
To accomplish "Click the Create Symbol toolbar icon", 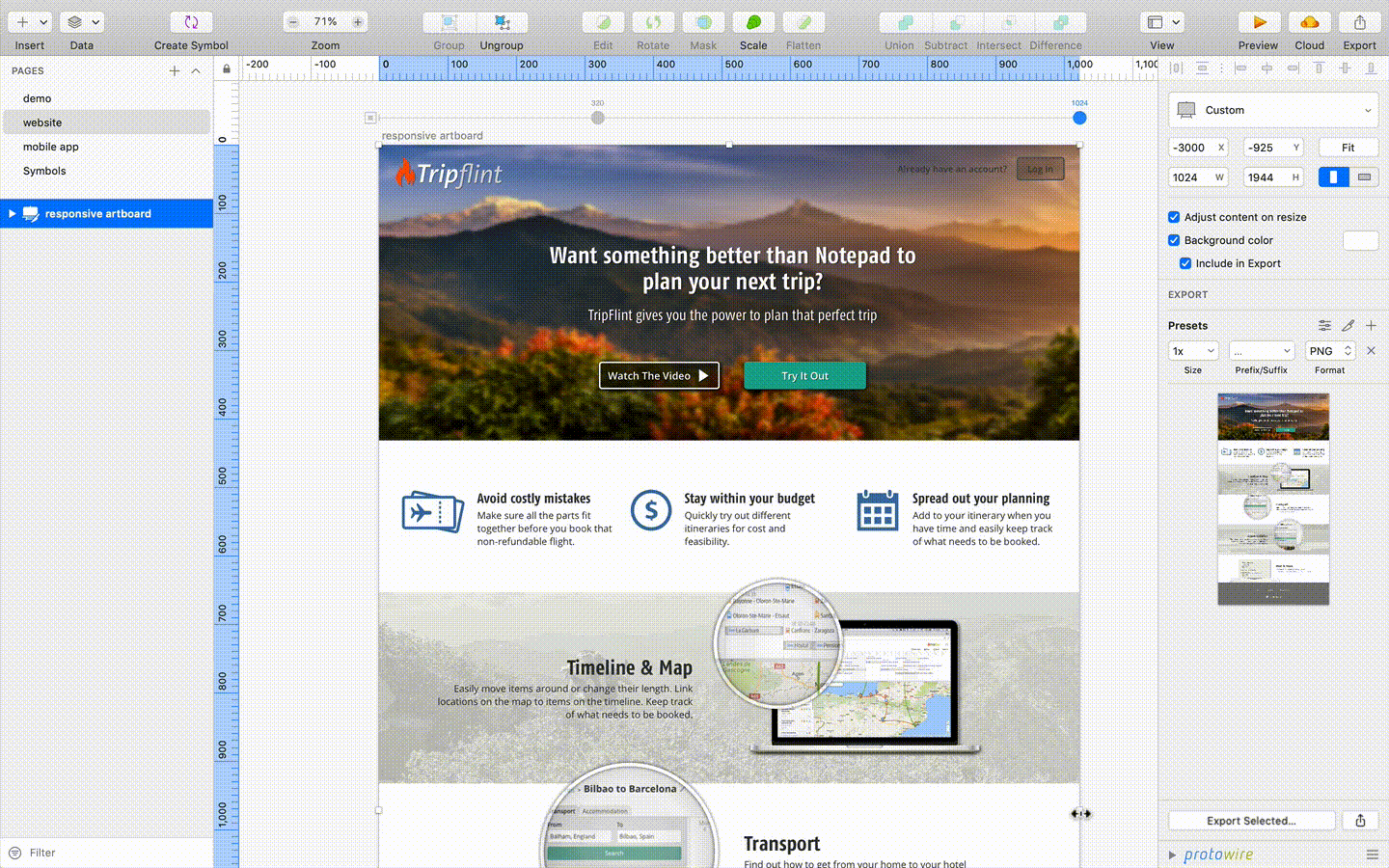I will 191,22.
